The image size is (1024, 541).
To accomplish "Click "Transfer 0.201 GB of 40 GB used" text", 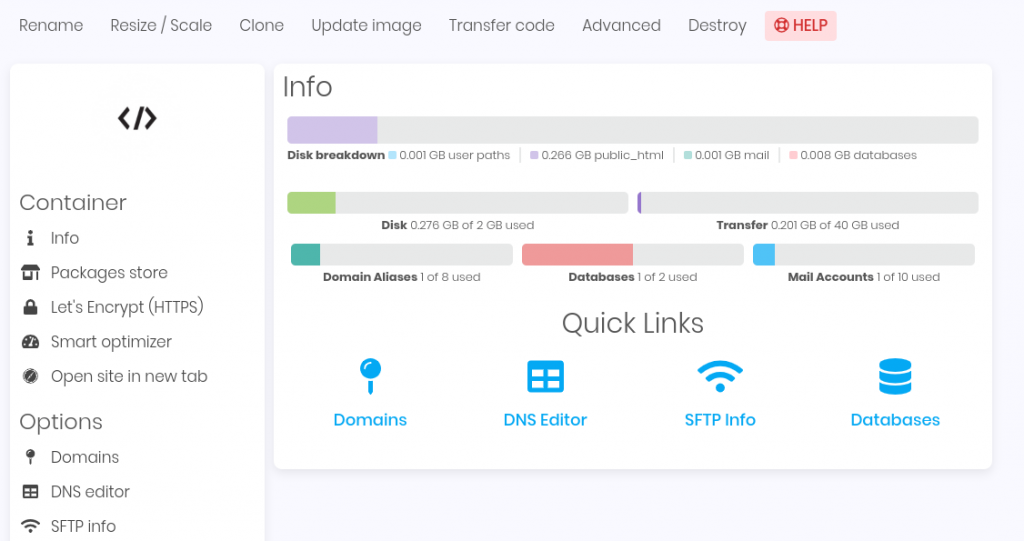I will pos(808,225).
